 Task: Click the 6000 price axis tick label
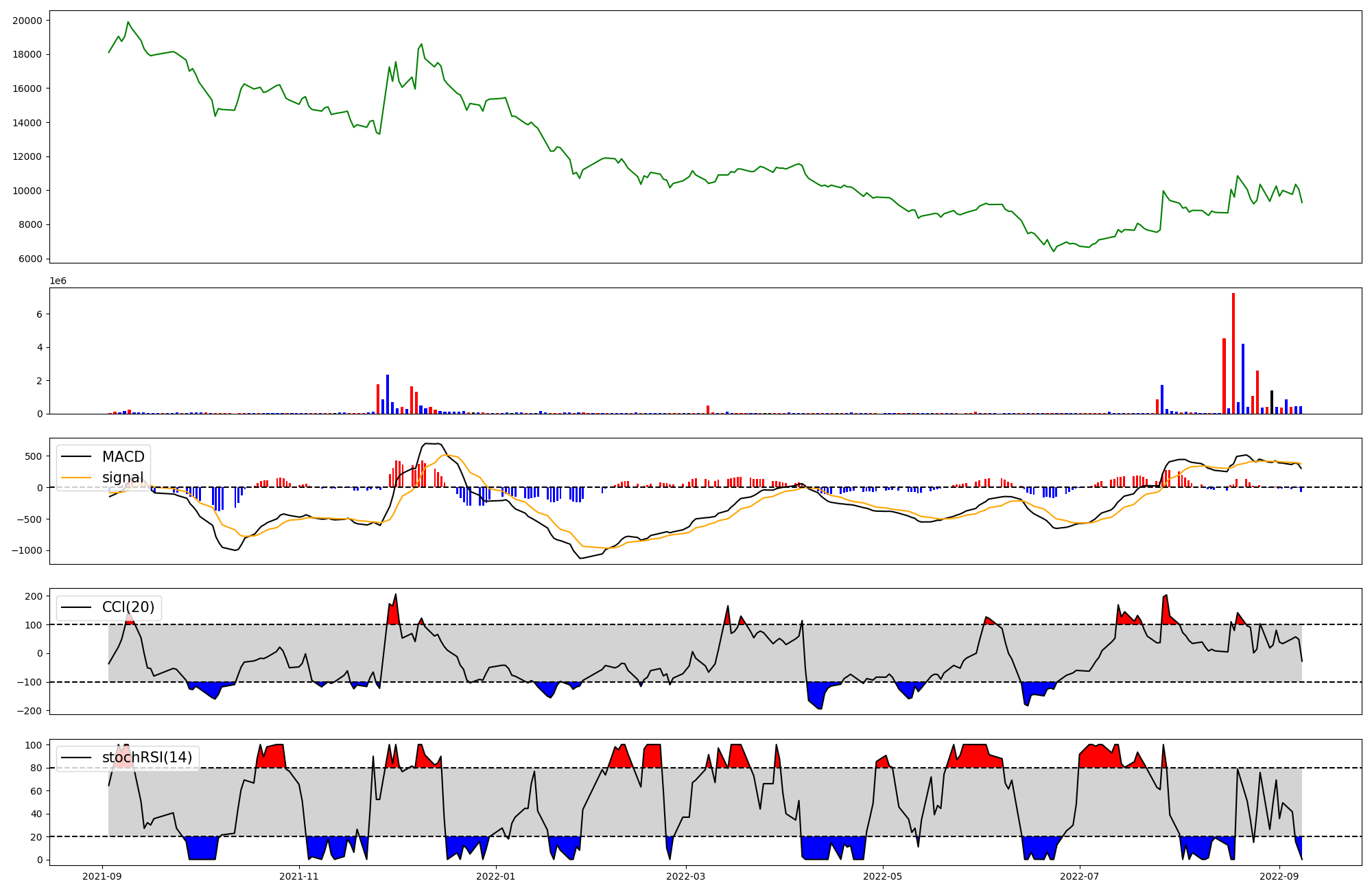(30, 259)
